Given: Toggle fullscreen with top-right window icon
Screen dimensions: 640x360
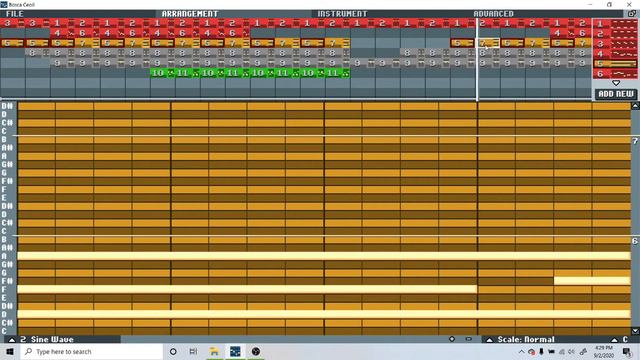Looking at the screenshot, I should point(631,13).
